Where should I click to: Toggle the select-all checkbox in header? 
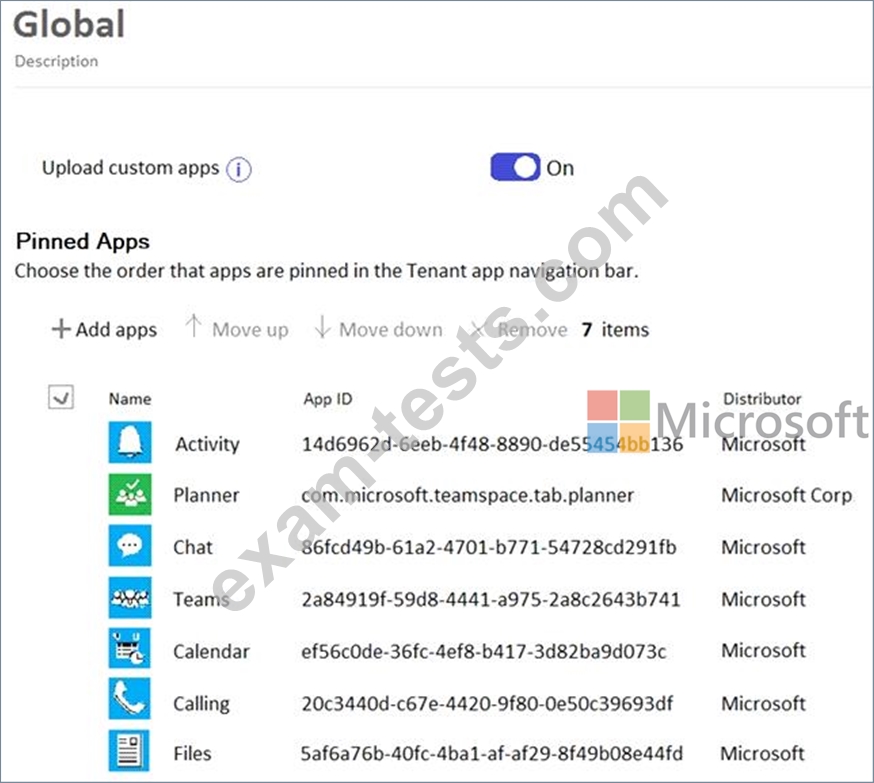pyautogui.click(x=60, y=398)
